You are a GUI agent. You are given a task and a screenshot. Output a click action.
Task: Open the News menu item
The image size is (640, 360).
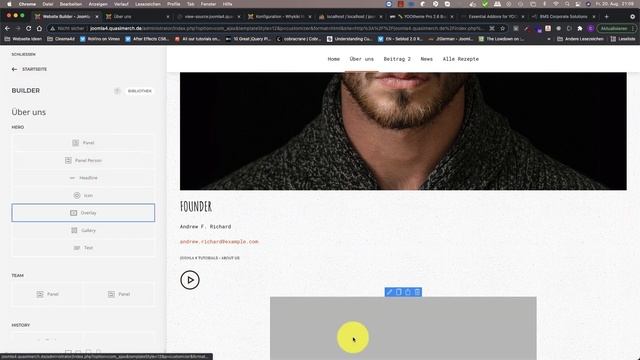click(427, 59)
